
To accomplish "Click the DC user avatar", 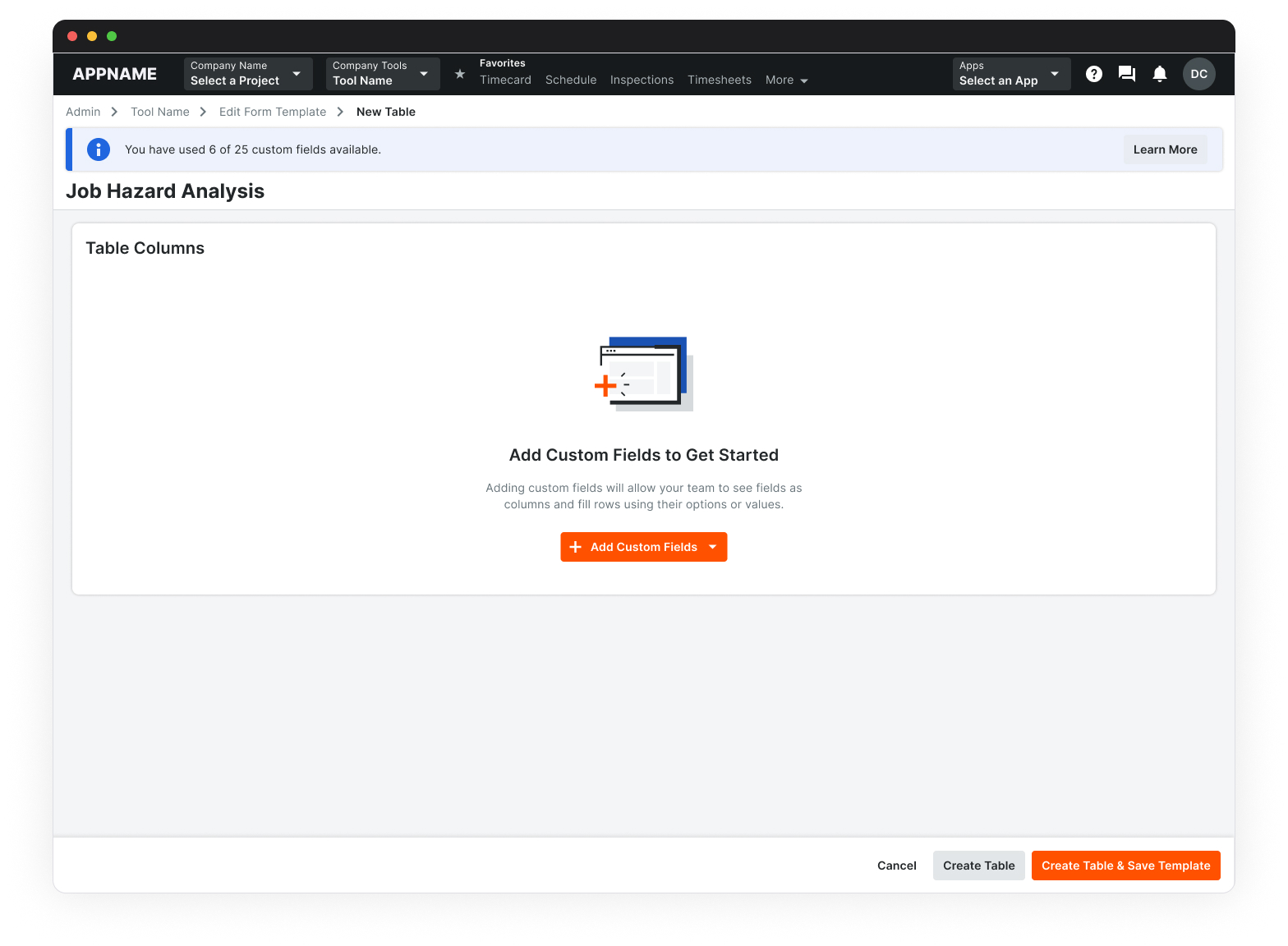I will tap(1198, 74).
